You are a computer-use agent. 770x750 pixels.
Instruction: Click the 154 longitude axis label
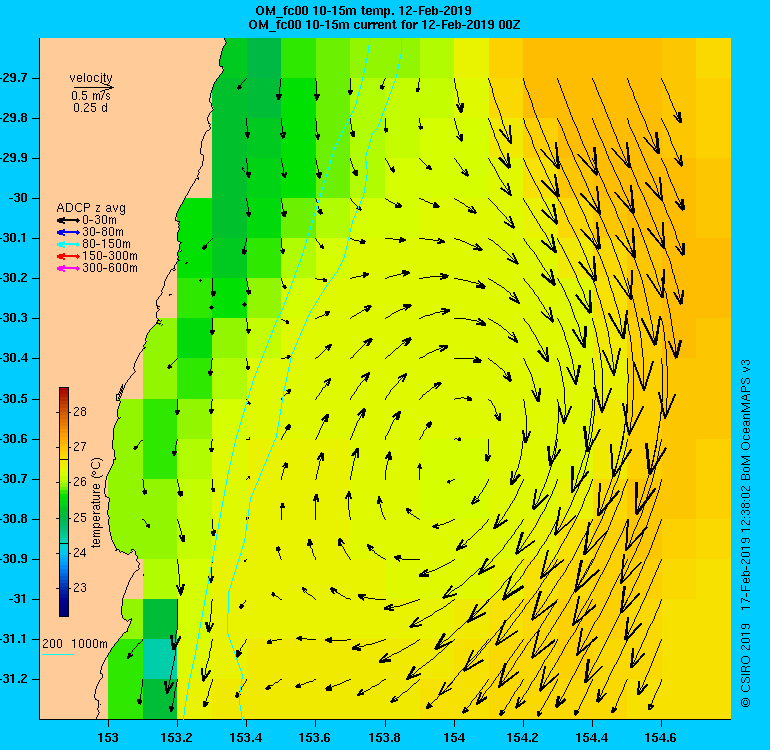click(x=454, y=738)
